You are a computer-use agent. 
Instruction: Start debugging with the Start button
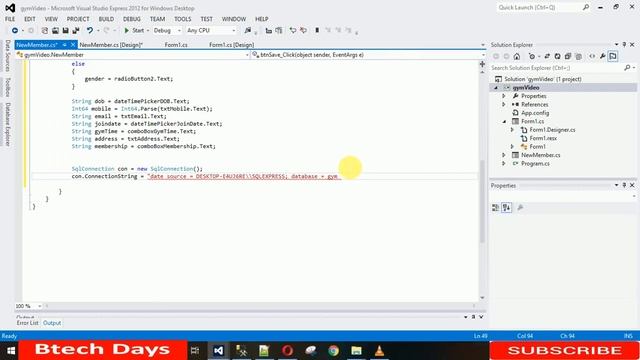[x=134, y=31]
